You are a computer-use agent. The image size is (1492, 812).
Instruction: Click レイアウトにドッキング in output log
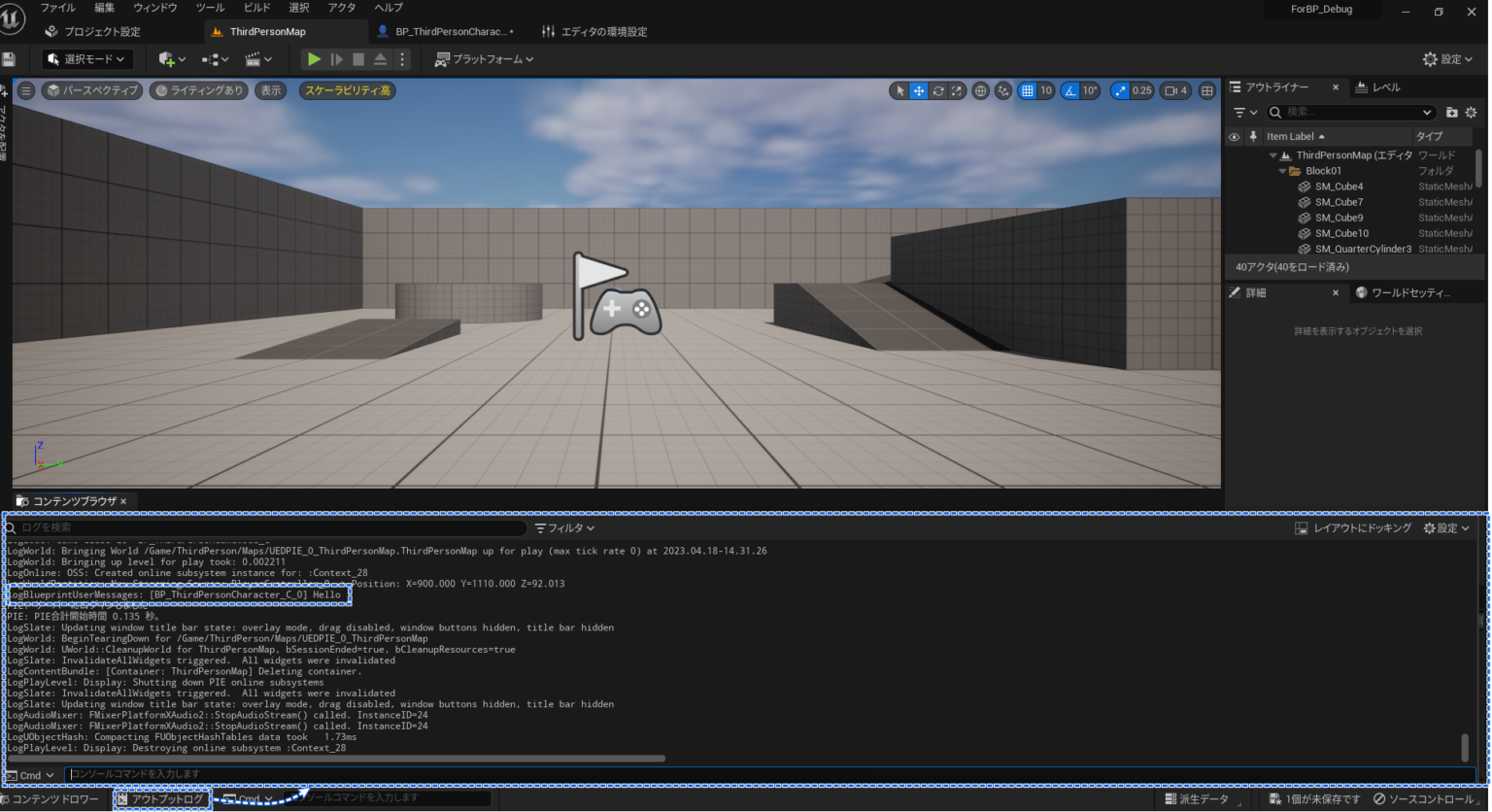(1353, 527)
